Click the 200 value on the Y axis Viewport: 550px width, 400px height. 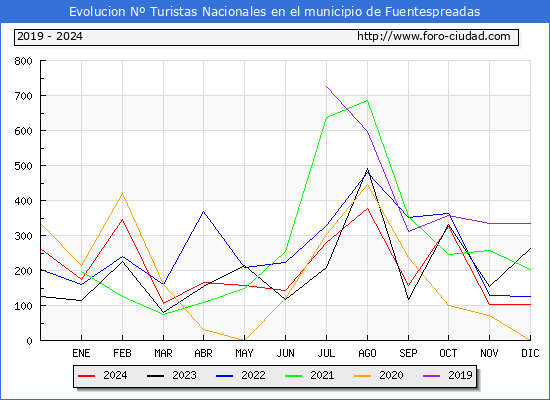click(x=23, y=271)
